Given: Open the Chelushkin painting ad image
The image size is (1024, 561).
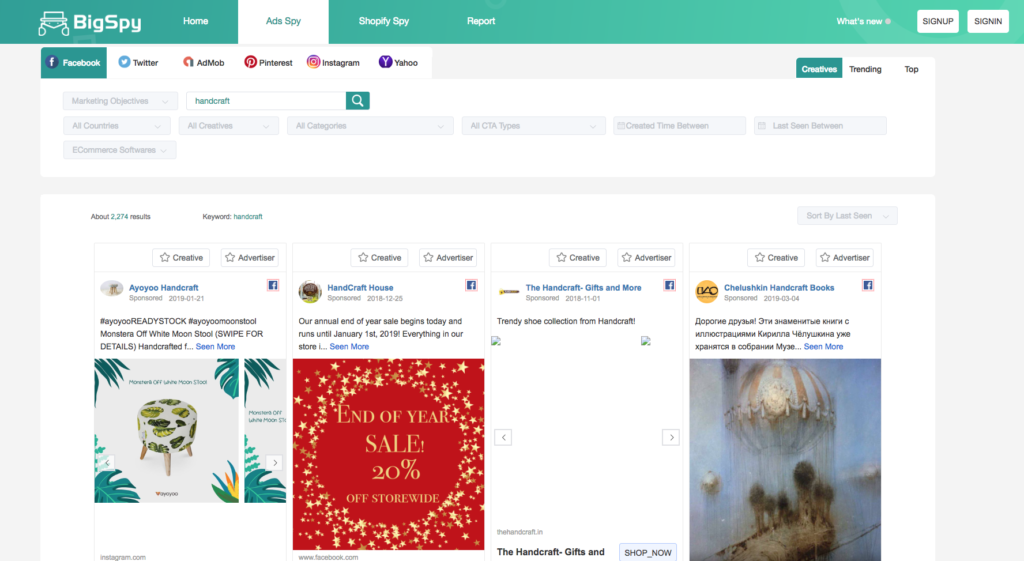Looking at the screenshot, I should pyautogui.click(x=785, y=460).
